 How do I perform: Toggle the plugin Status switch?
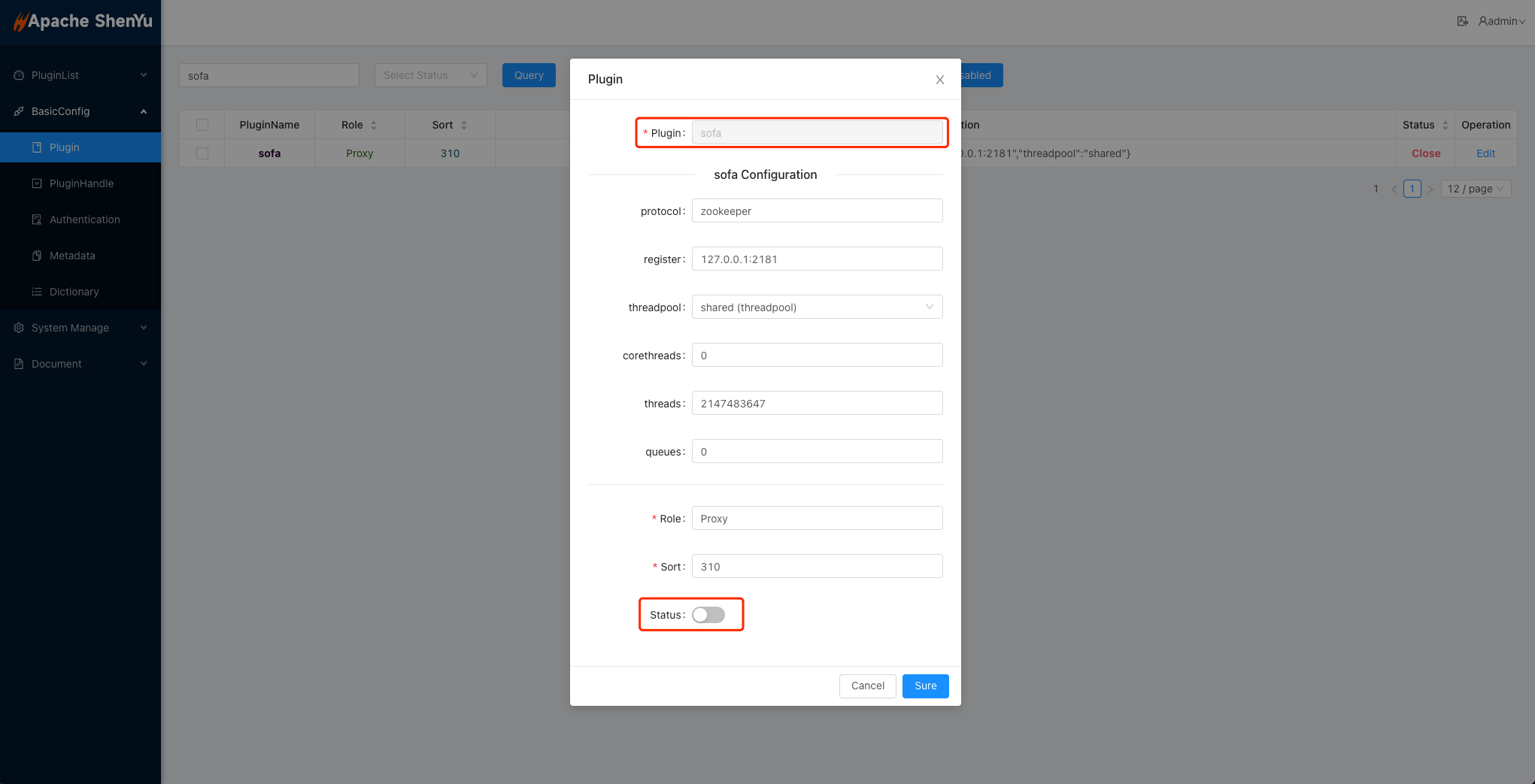coord(708,615)
